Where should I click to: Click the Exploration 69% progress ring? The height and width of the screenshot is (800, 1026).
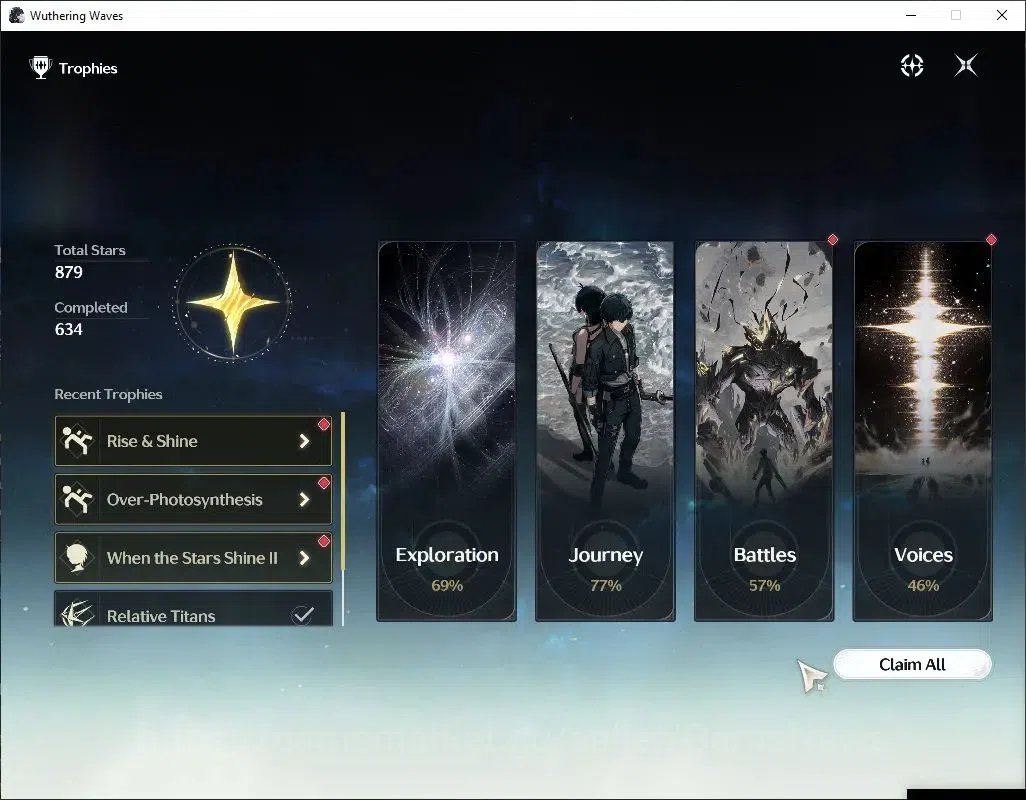(x=447, y=569)
